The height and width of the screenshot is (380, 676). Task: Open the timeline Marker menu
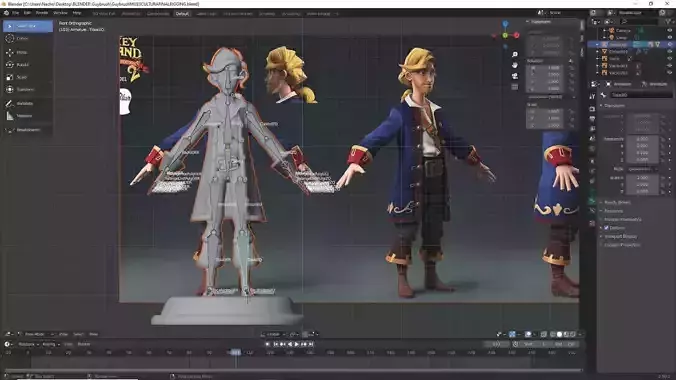84,344
